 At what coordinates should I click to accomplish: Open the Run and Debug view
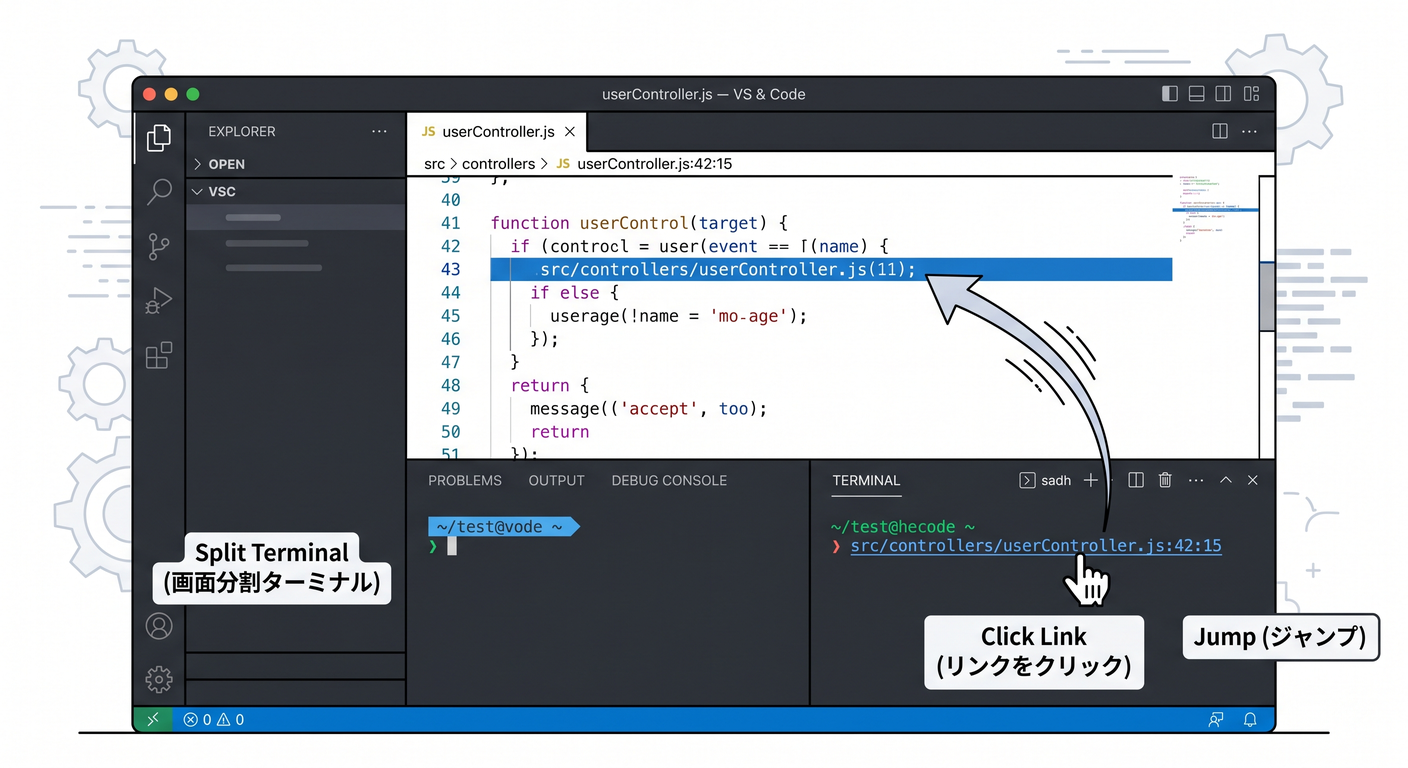coord(159,300)
